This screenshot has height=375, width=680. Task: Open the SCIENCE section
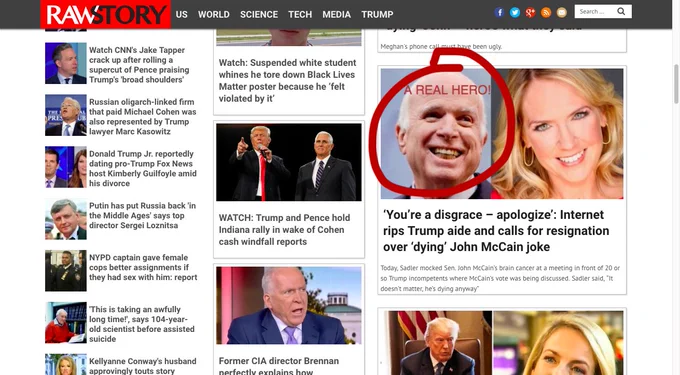coord(259,14)
